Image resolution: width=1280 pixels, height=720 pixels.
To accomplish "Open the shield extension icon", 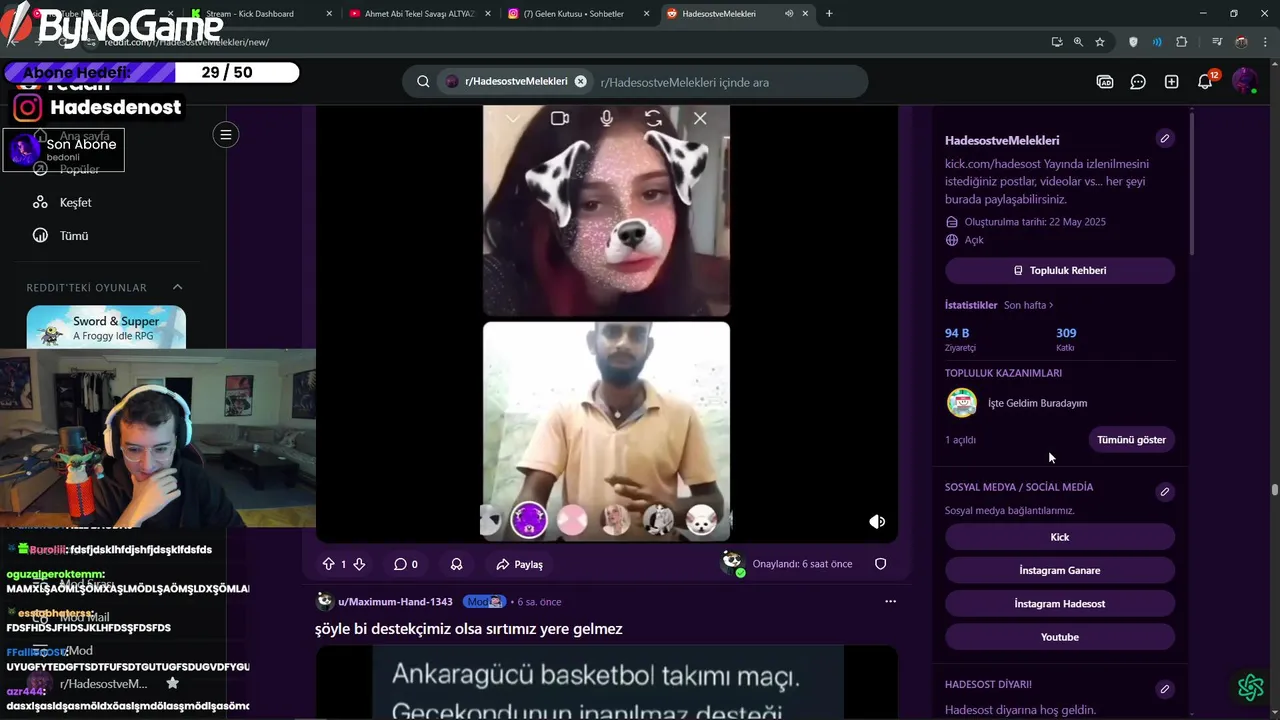I will pos(1133,42).
